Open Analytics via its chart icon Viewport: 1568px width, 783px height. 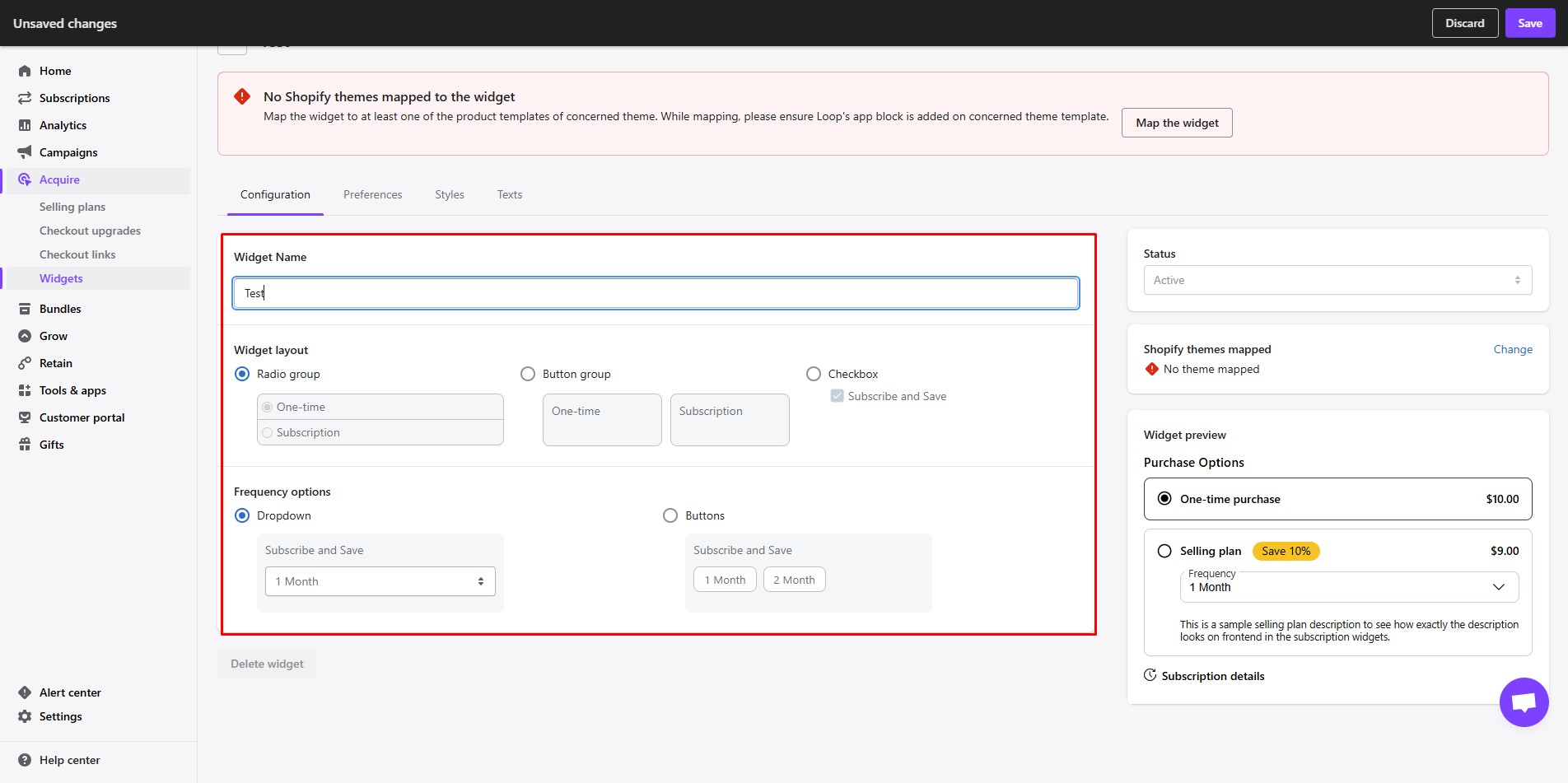[x=25, y=125]
